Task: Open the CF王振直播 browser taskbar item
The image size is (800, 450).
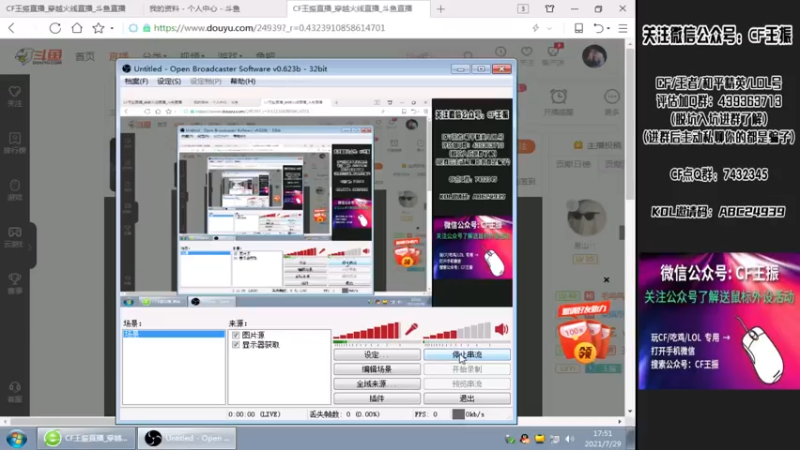Action: click(x=86, y=438)
